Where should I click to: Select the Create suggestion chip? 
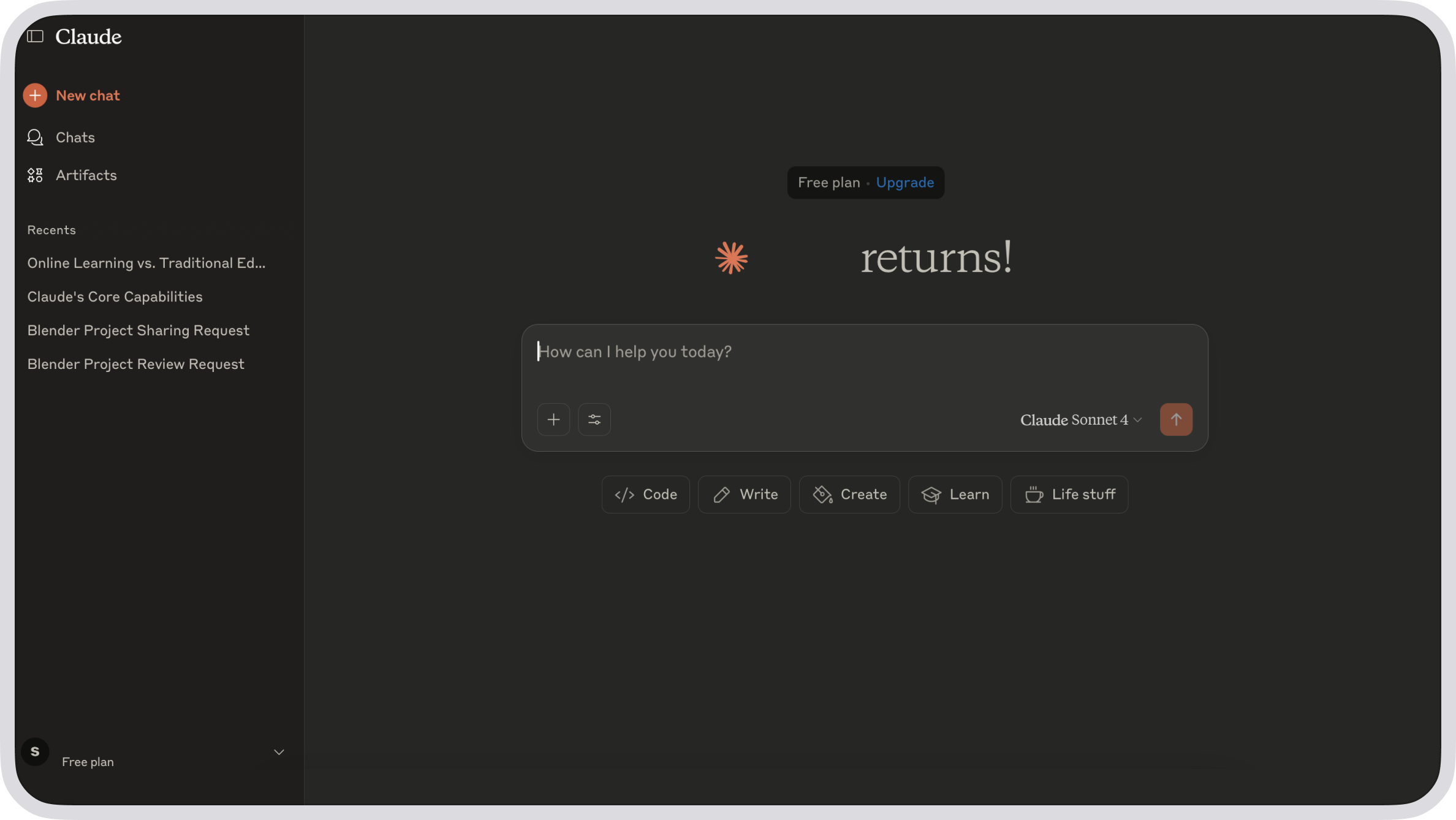pyautogui.click(x=849, y=495)
